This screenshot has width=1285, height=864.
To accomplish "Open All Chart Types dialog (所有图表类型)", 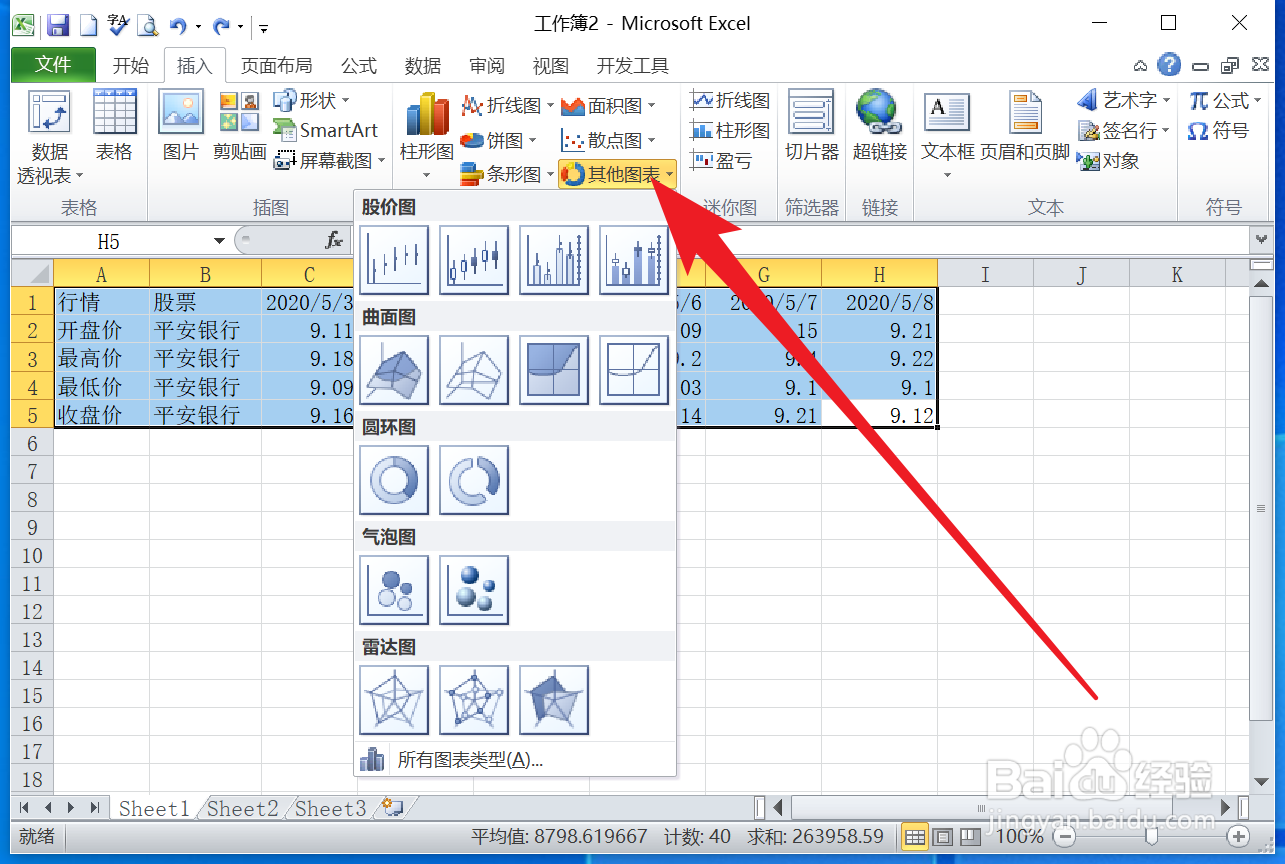I will click(x=516, y=760).
